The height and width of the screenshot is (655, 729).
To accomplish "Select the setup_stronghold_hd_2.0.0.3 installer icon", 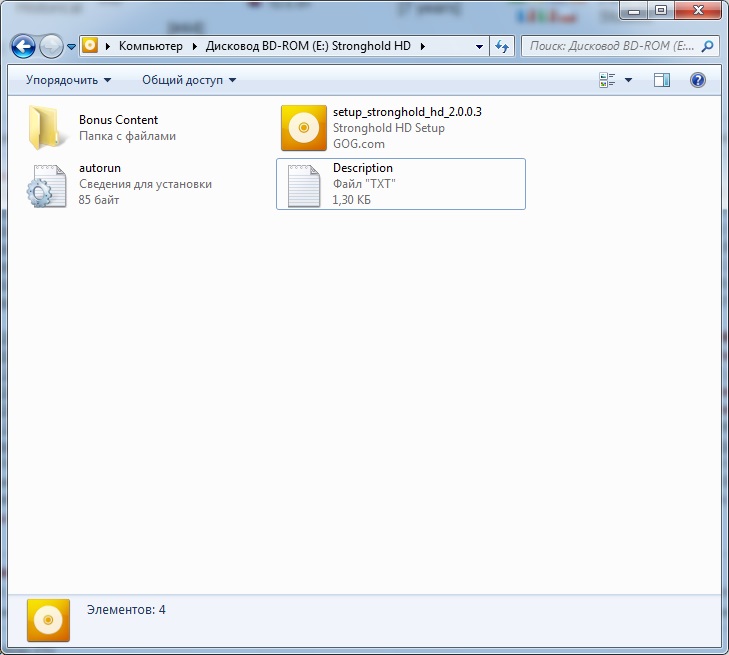I will (304, 128).
